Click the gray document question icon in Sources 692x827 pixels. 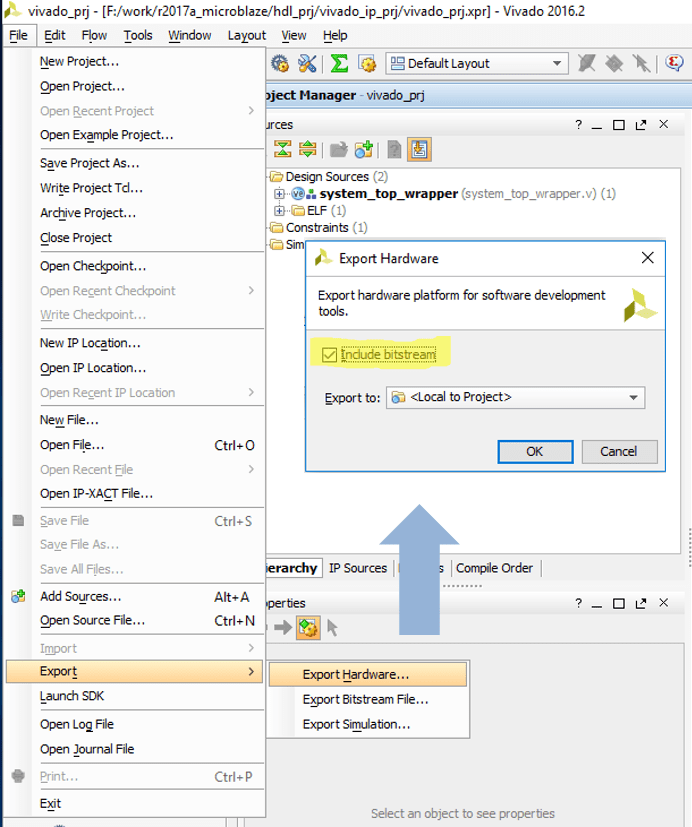pos(394,150)
